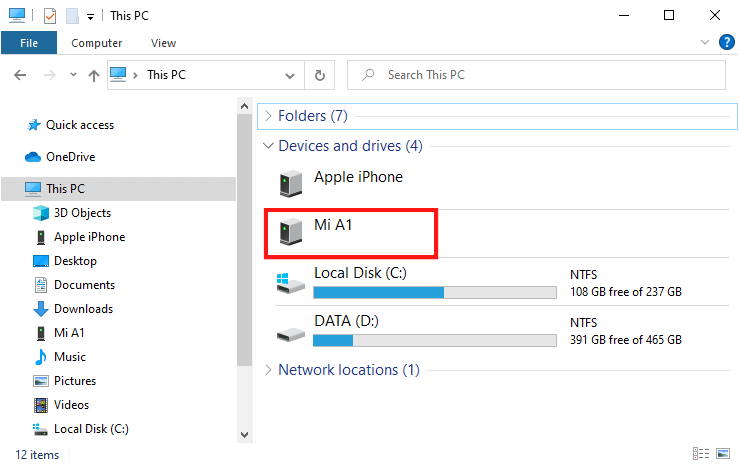Screen dimensions: 739x467
Task: Open the Computer ribbon tab
Action: [96, 43]
